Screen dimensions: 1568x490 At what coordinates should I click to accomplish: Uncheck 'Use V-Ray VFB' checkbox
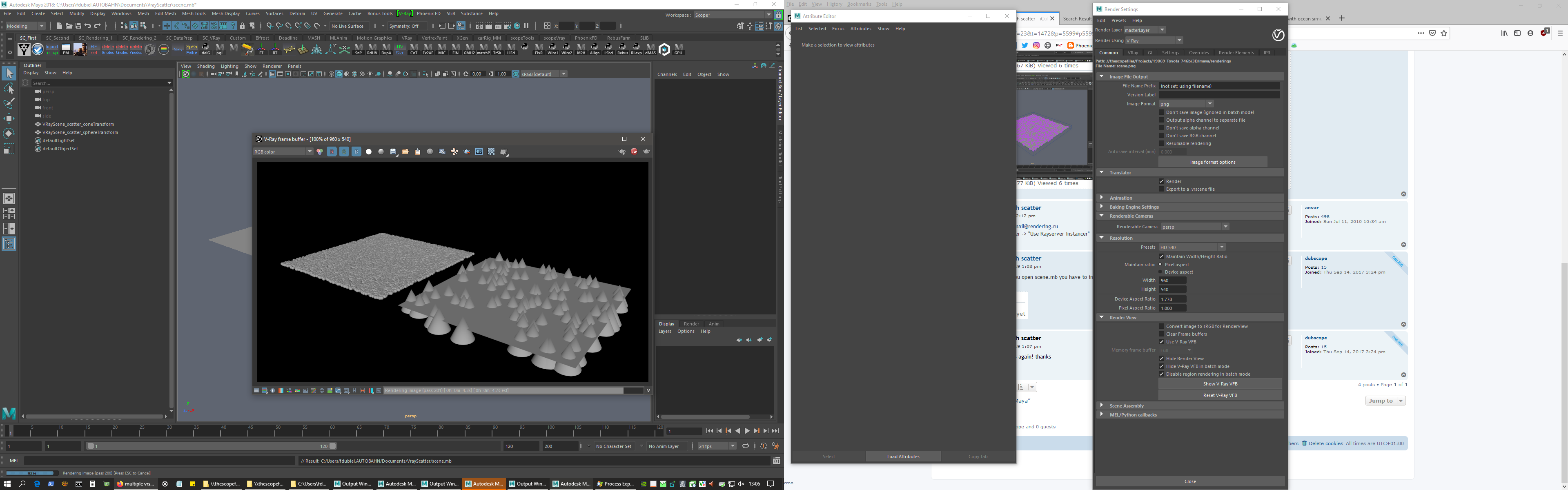[x=1161, y=341]
